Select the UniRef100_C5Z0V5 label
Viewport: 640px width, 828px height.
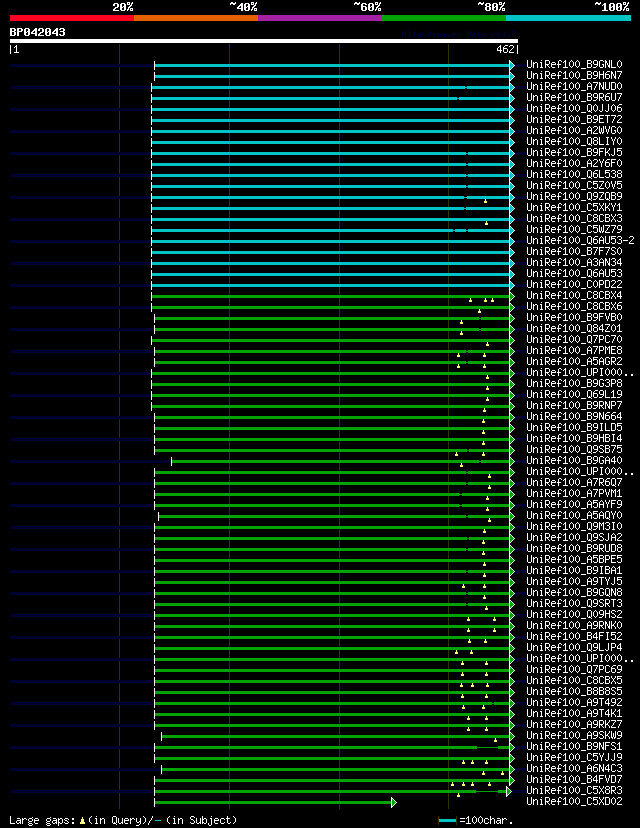[574, 185]
